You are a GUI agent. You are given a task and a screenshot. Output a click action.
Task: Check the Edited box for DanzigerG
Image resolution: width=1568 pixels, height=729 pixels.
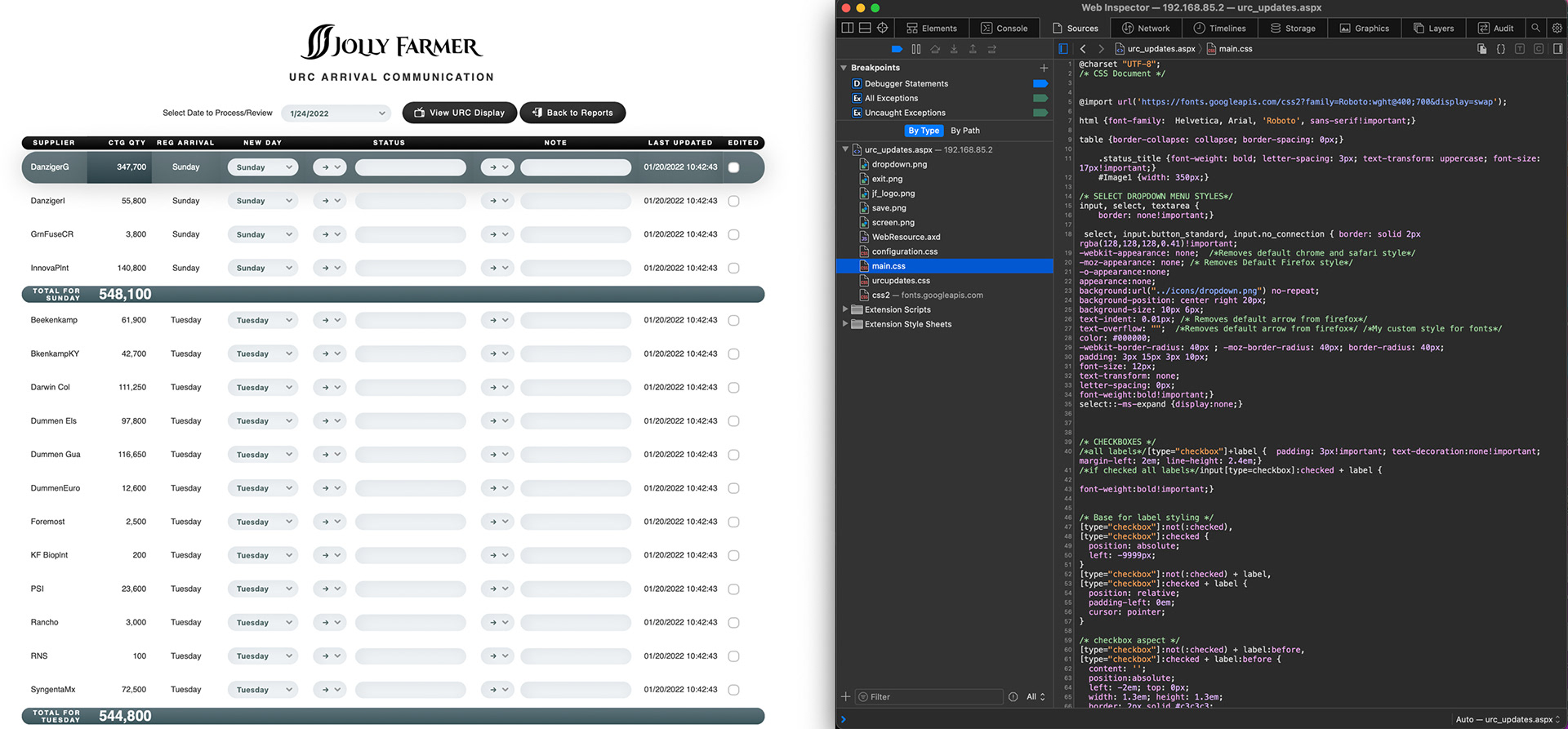click(x=733, y=167)
